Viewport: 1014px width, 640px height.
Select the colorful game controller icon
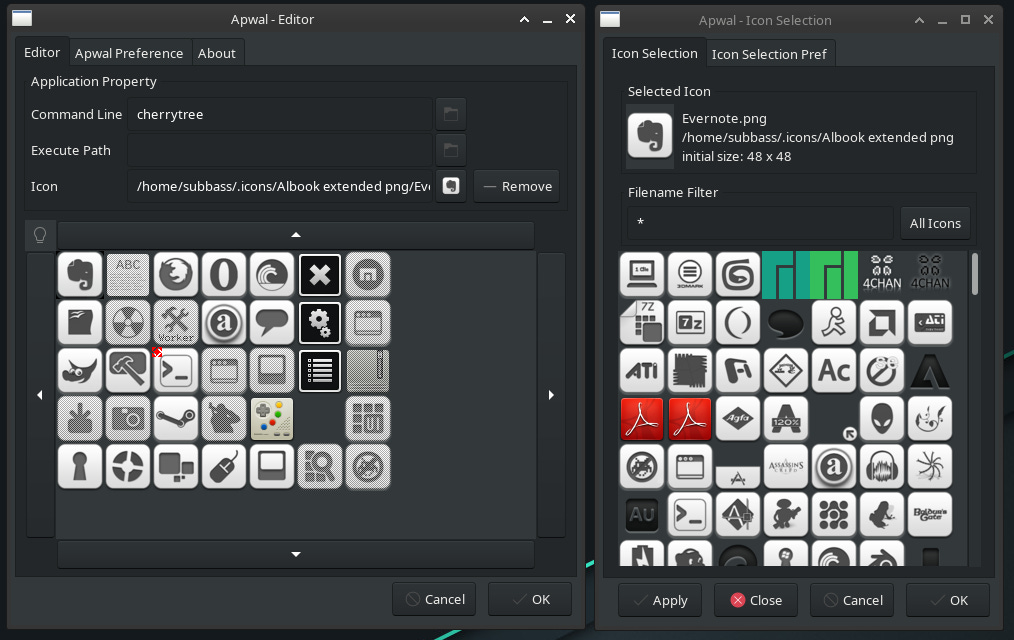tap(272, 418)
